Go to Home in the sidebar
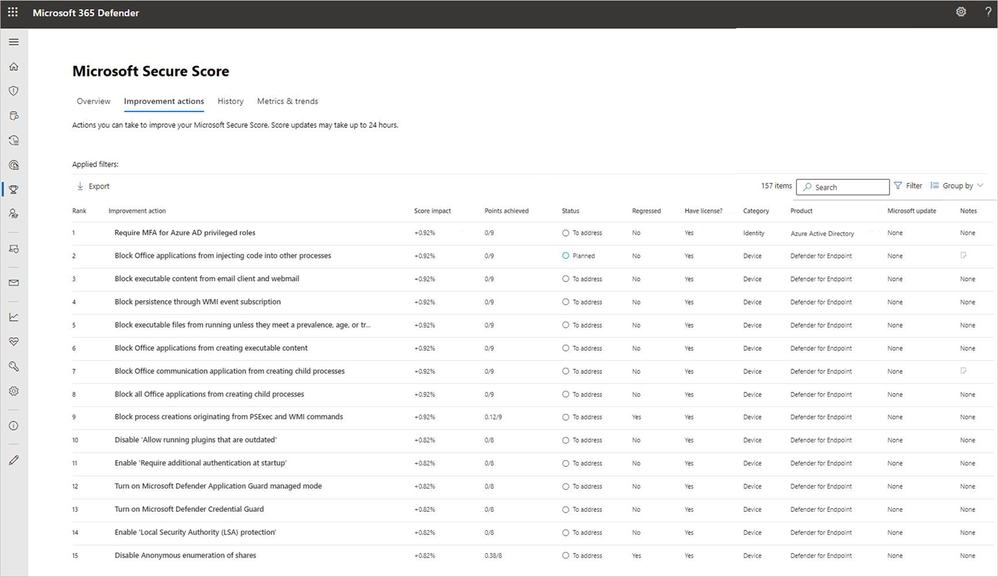Image resolution: width=998 pixels, height=577 pixels. [13, 66]
